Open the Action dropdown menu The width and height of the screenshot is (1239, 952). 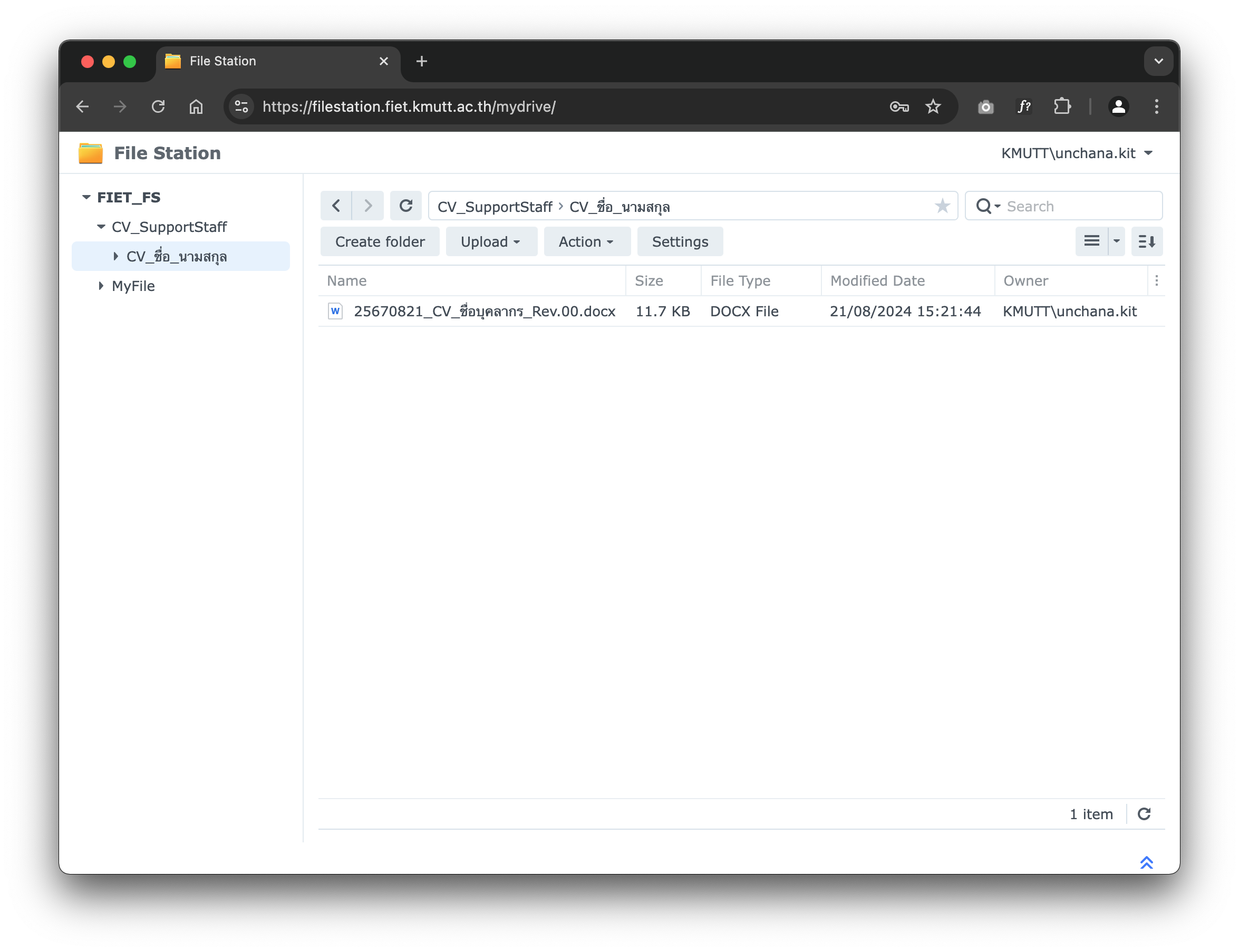pos(587,241)
